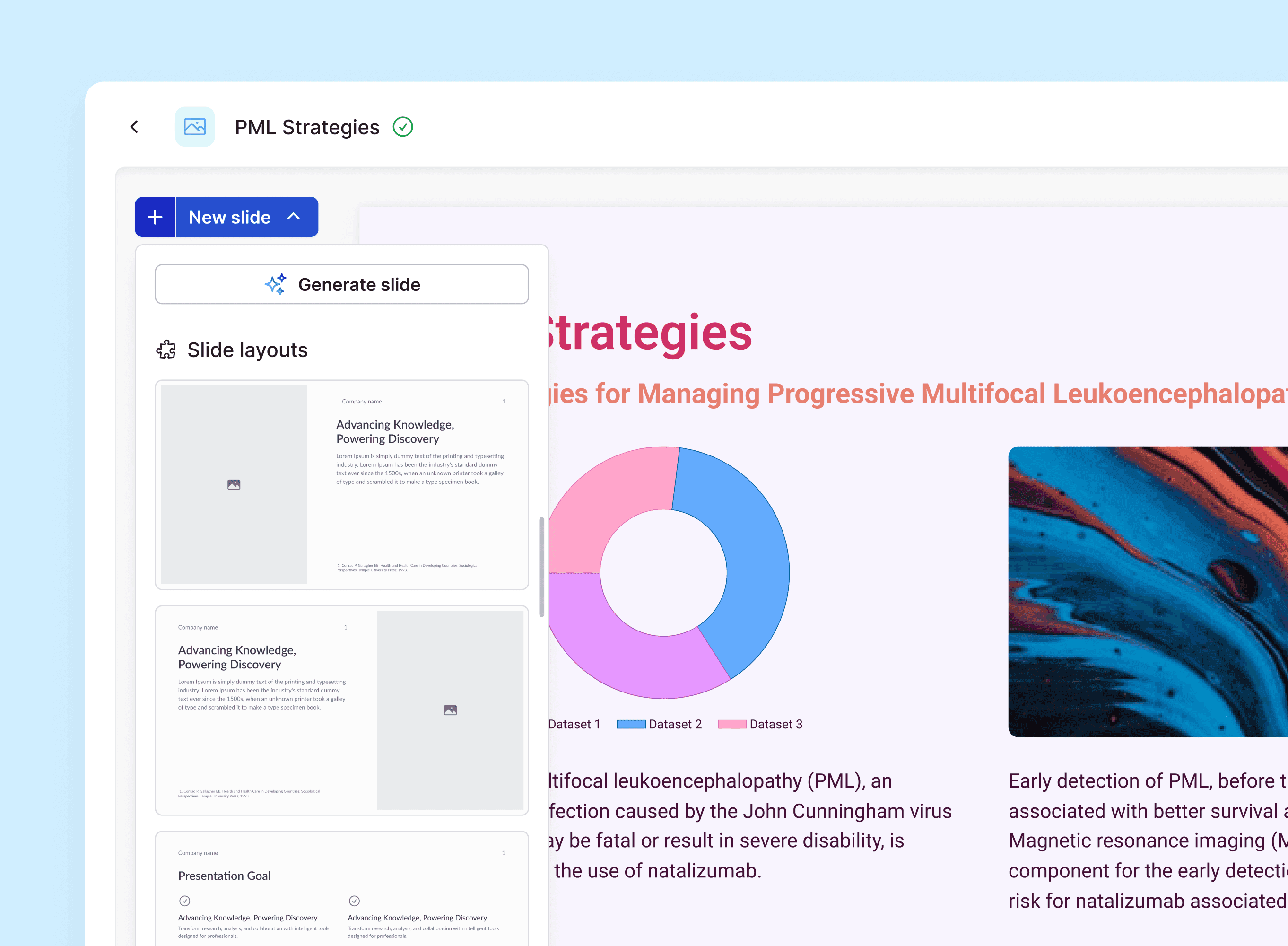
Task: Click the back arrow icon
Action: coord(135,127)
